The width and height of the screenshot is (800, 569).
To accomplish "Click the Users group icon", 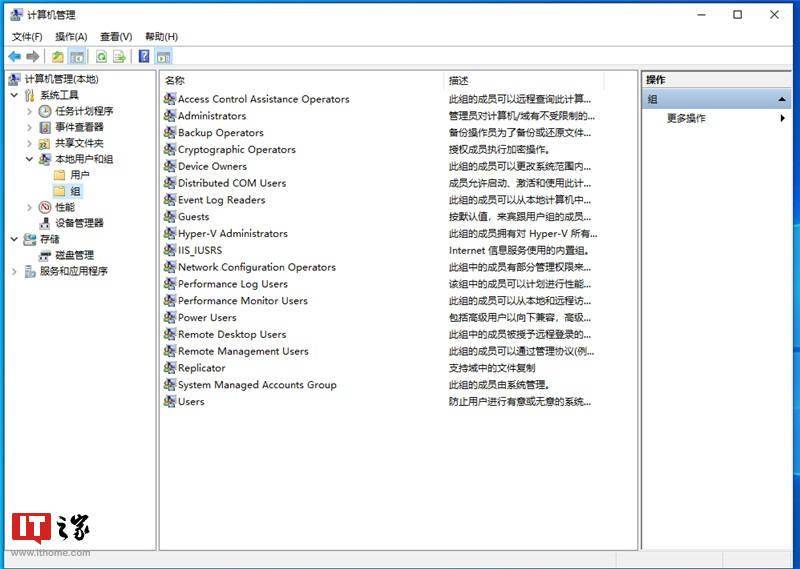I will click(x=170, y=402).
